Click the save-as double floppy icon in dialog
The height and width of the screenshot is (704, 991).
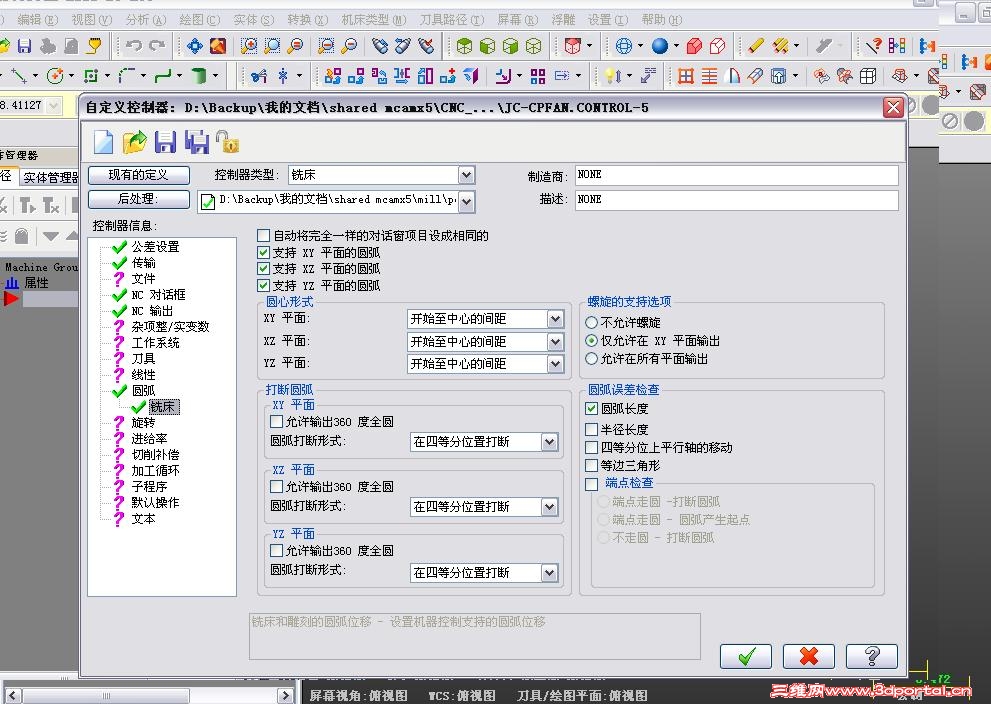pyautogui.click(x=197, y=142)
